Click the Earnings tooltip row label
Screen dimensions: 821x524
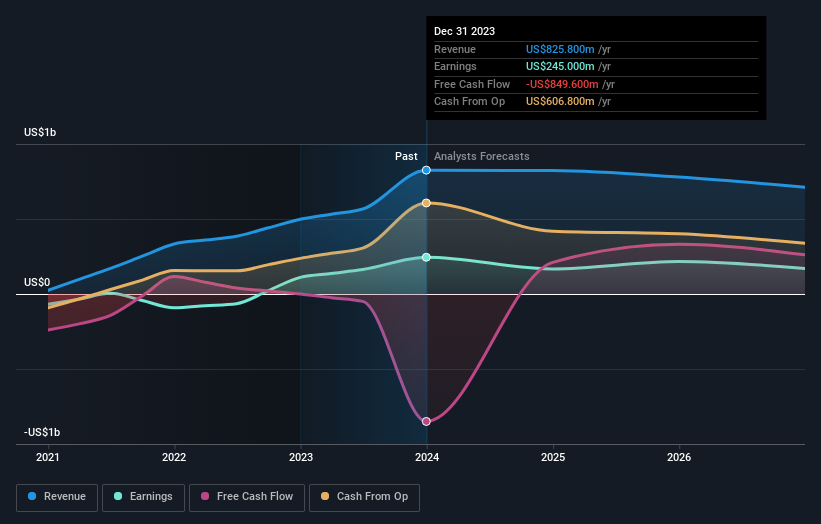[x=455, y=66]
